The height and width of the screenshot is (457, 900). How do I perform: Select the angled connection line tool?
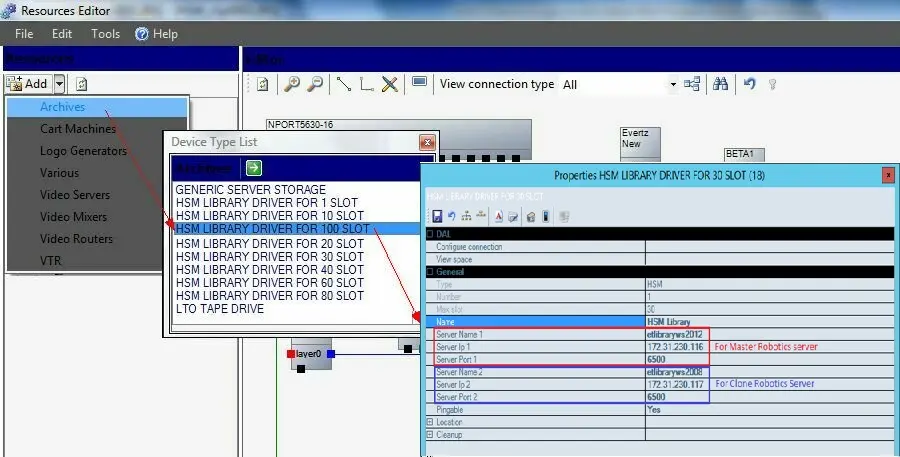click(366, 85)
